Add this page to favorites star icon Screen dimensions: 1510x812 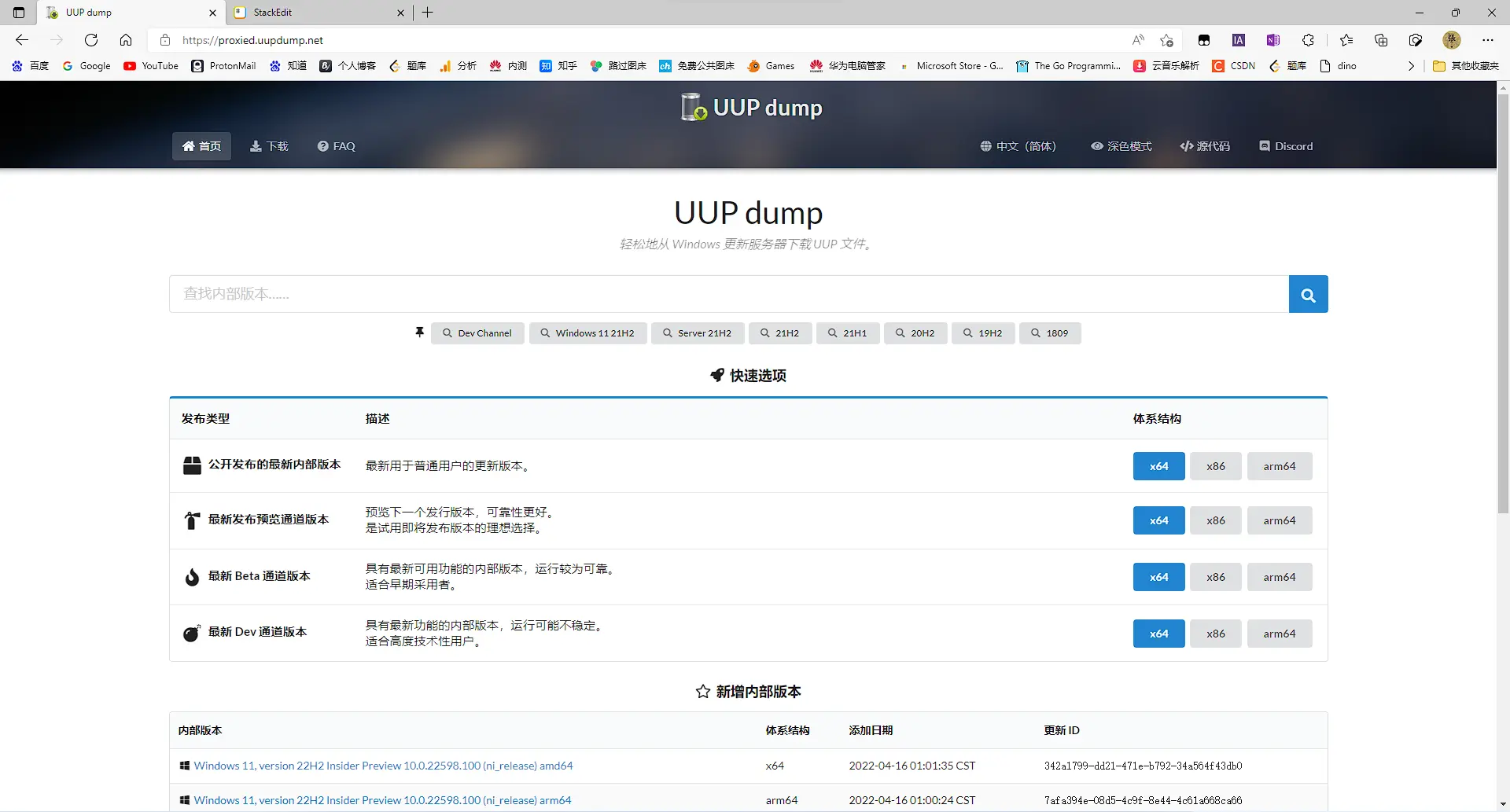[1166, 40]
